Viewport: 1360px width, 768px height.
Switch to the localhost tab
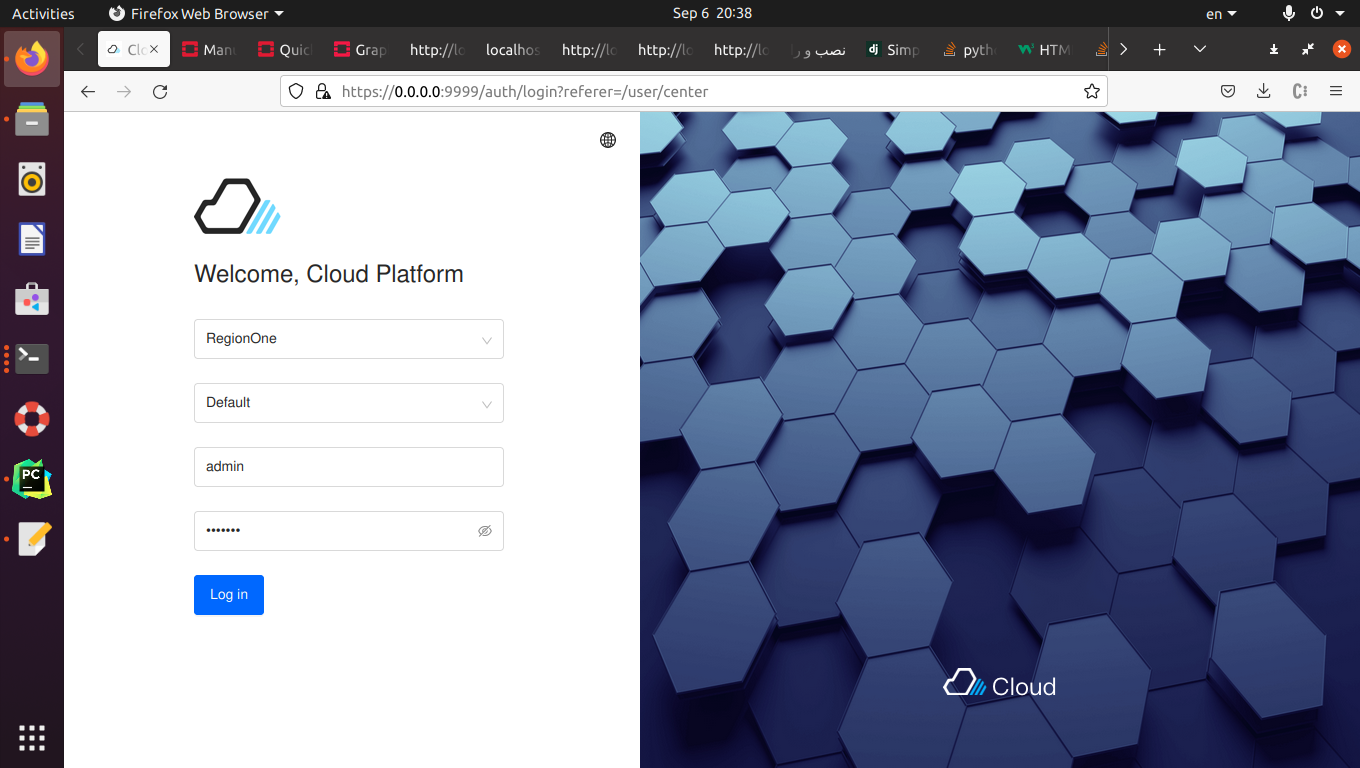click(x=512, y=49)
